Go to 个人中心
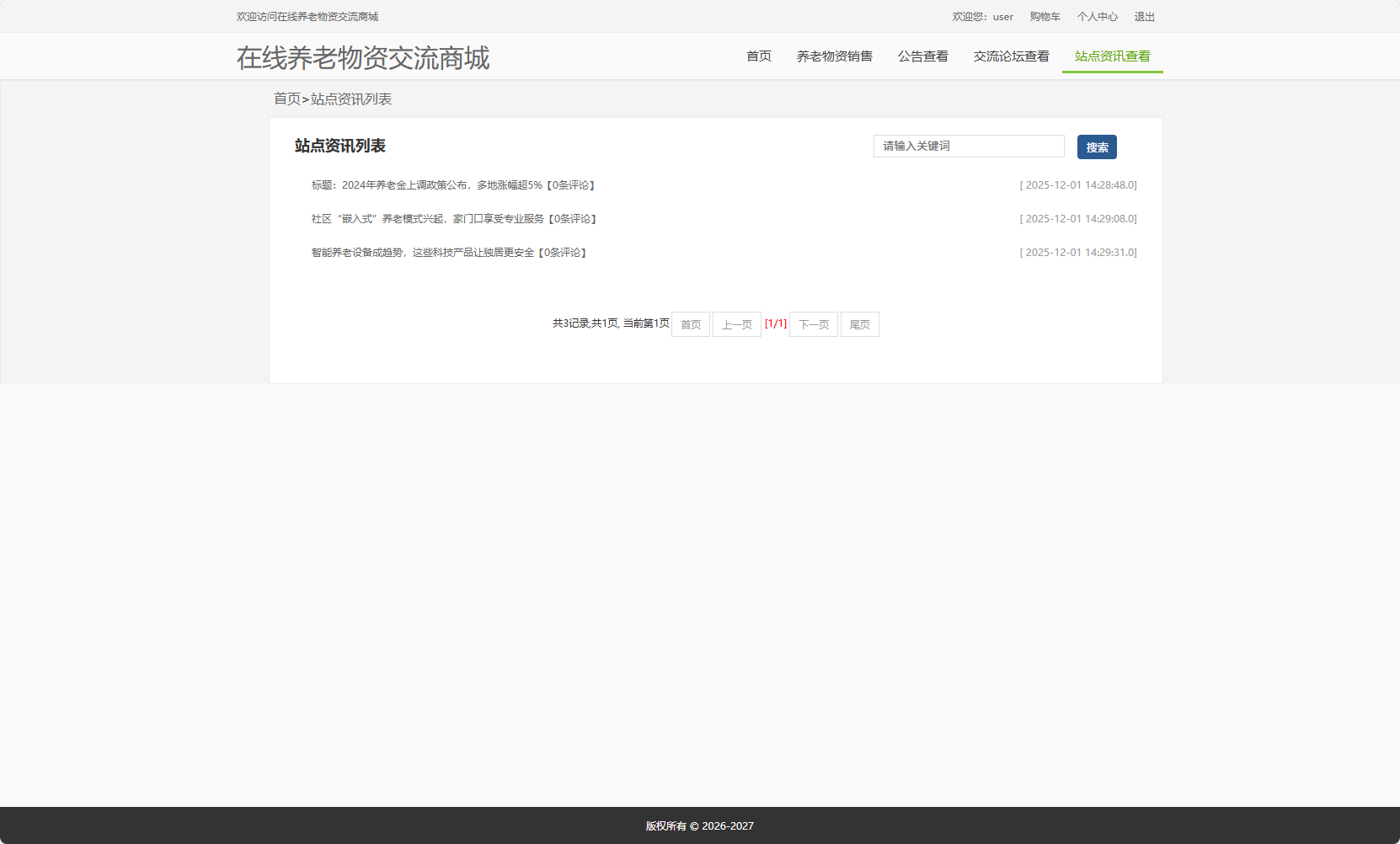 pos(1098,17)
